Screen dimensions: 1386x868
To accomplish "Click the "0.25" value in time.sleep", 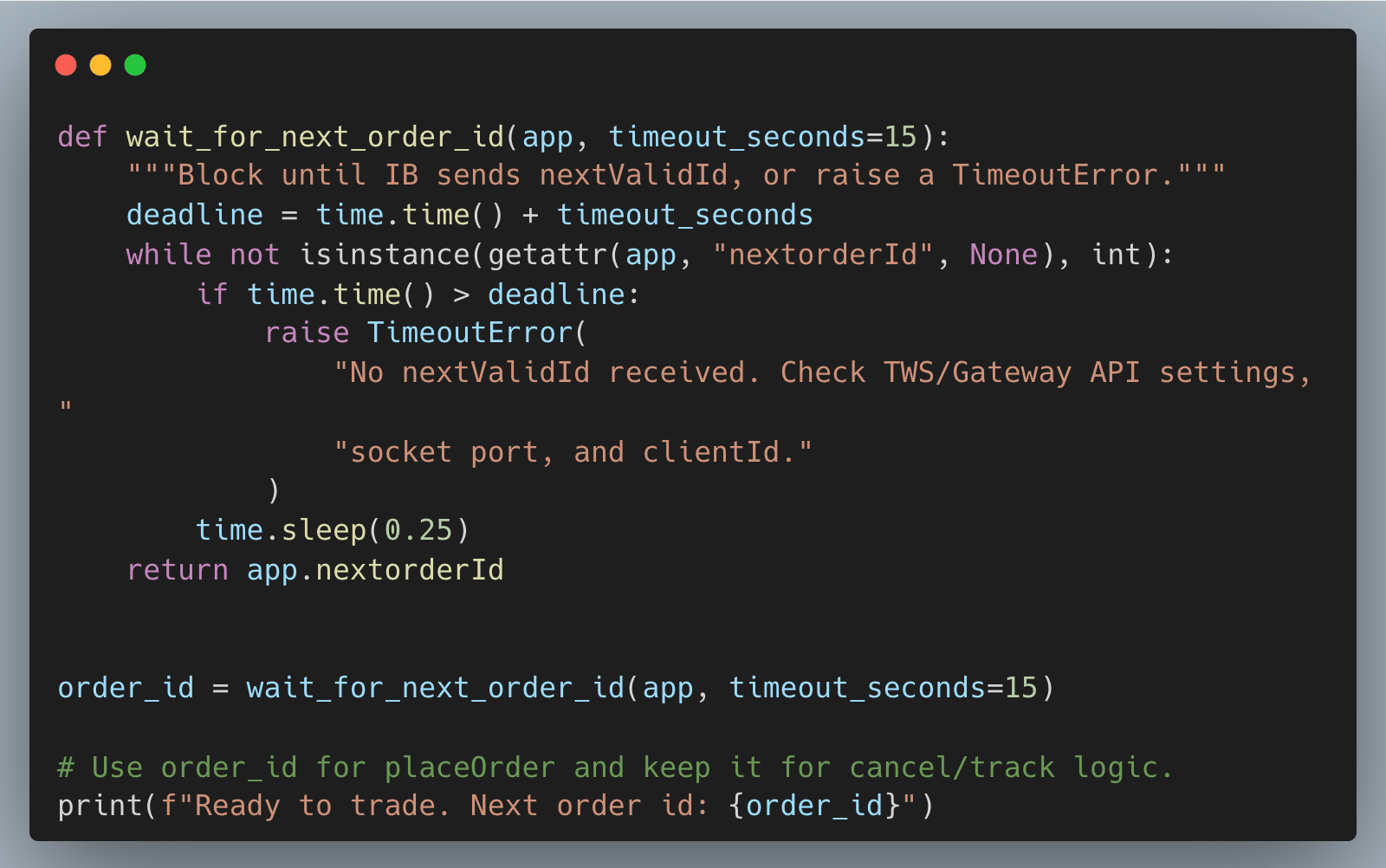I will 418,530.
